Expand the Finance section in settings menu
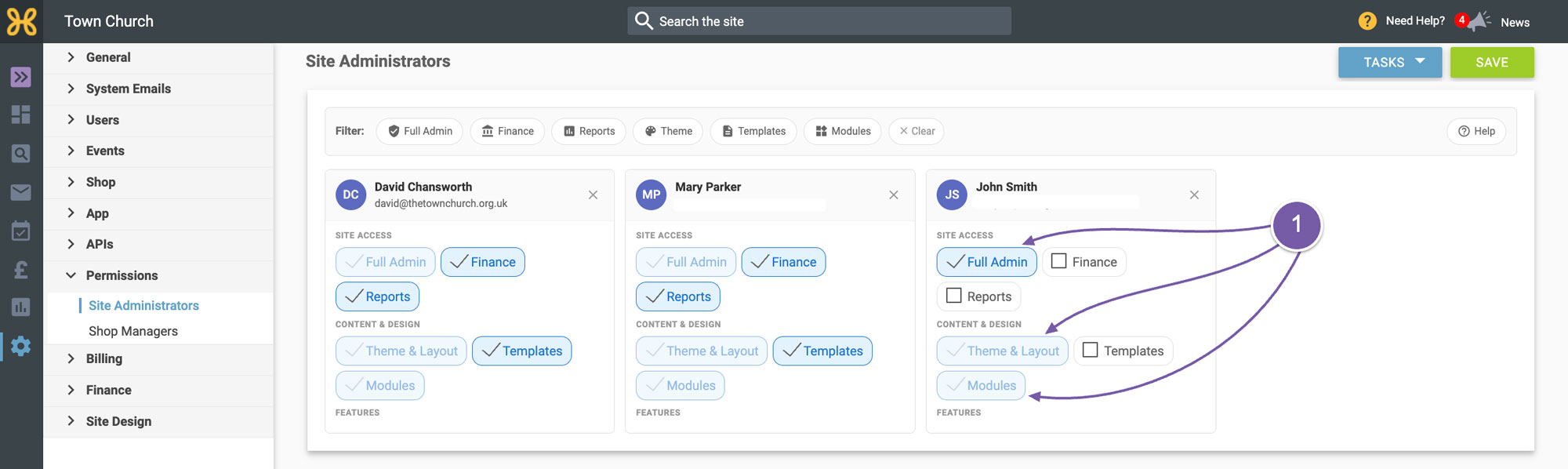This screenshot has width=1568, height=469. (x=158, y=390)
